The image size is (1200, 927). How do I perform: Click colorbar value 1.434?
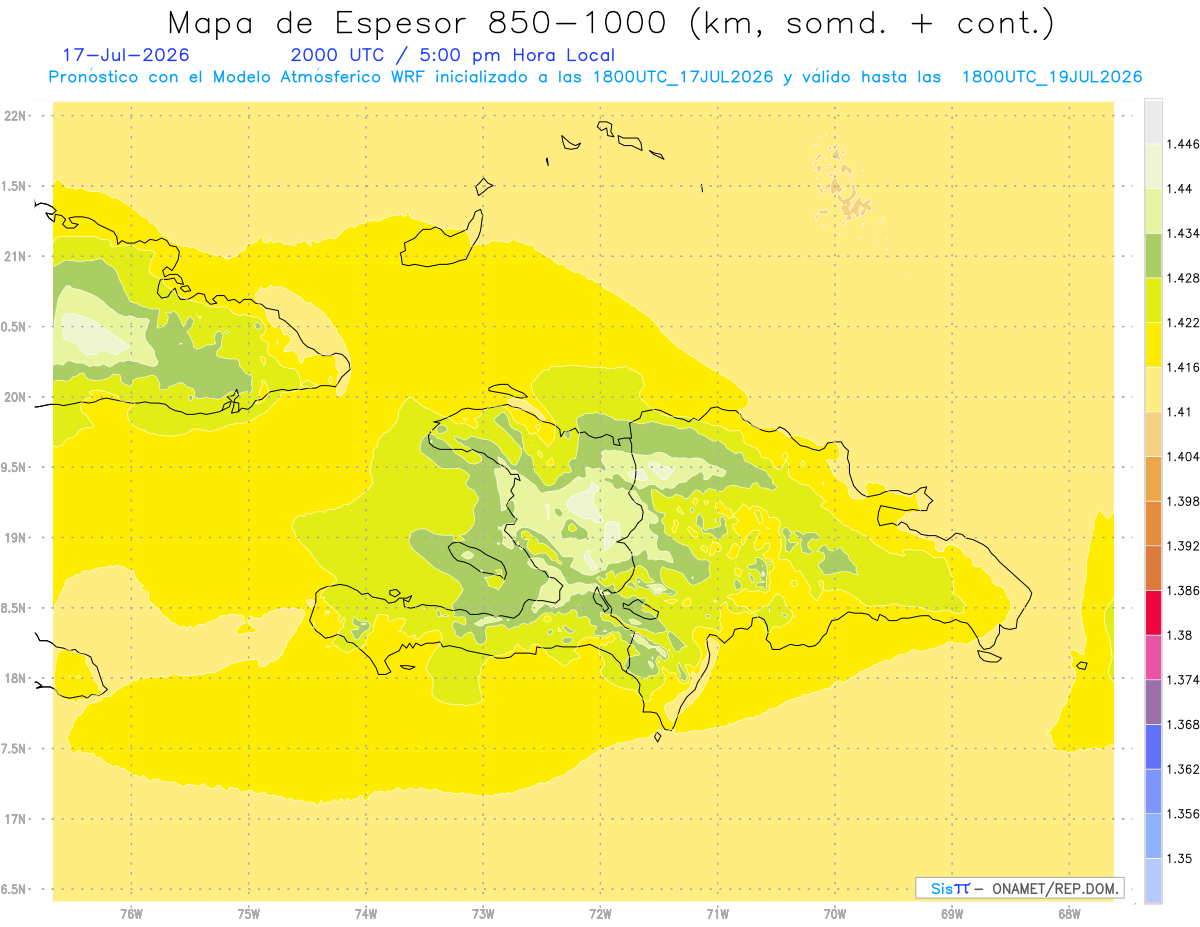click(1183, 233)
